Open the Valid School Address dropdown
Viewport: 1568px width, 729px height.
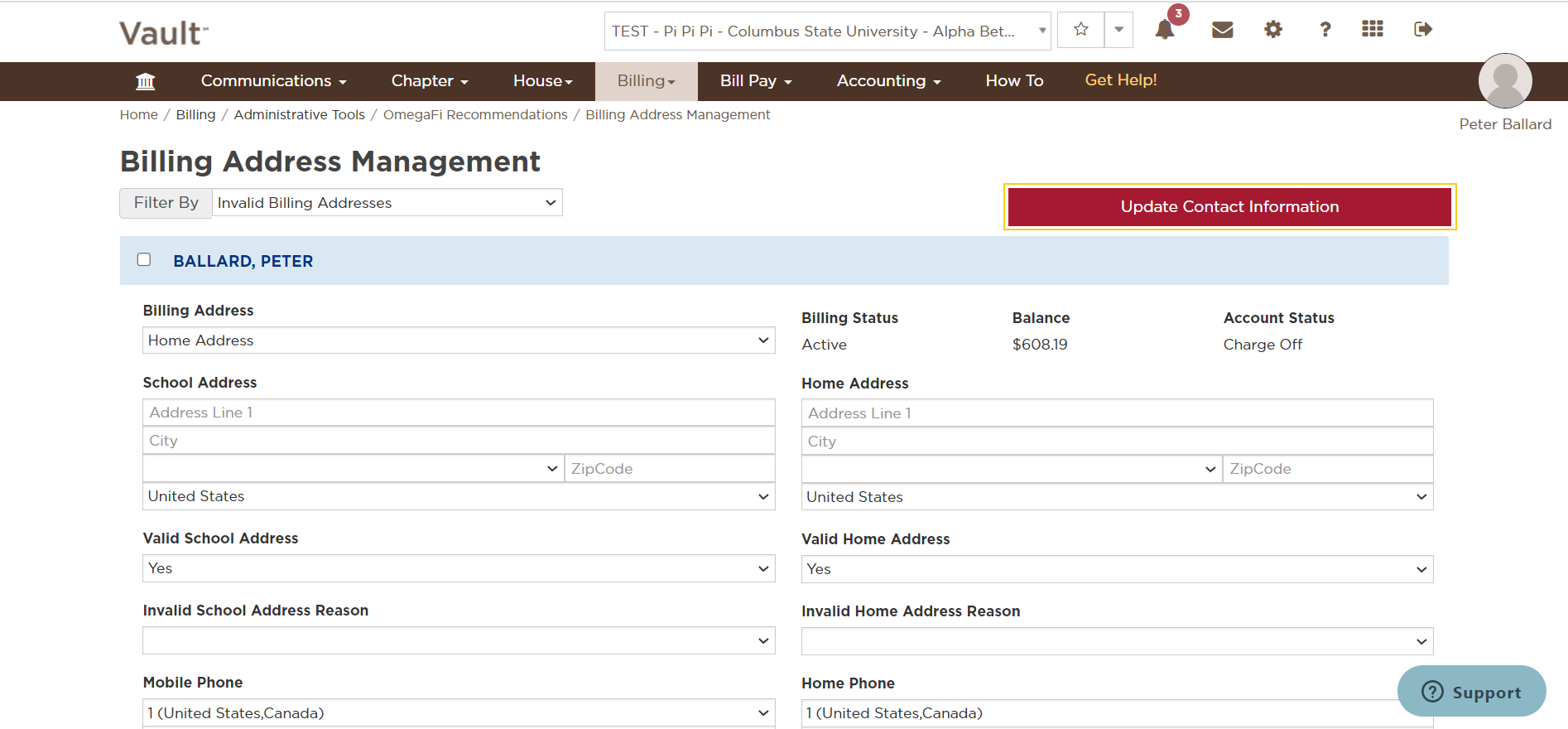click(458, 568)
